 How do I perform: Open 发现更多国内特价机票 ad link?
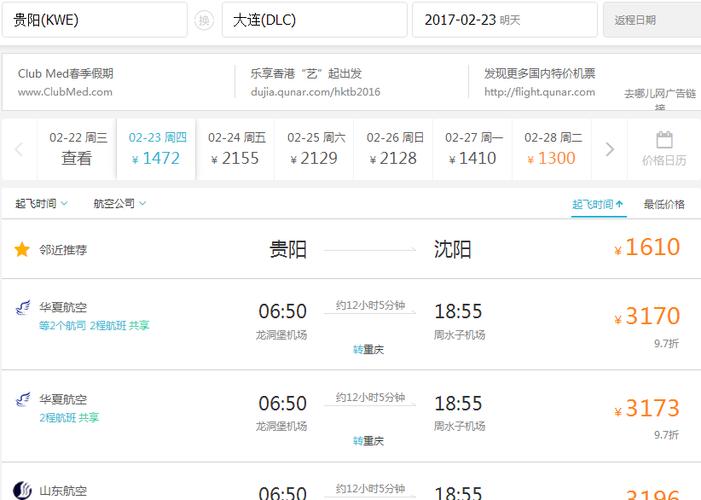[540, 73]
